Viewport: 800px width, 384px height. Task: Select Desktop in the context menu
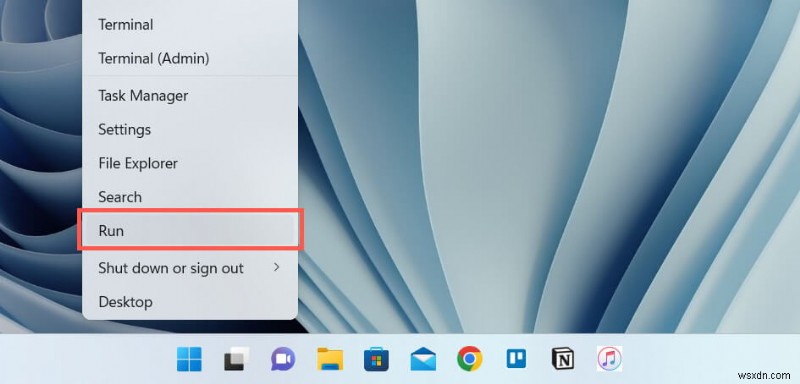[190, 302]
